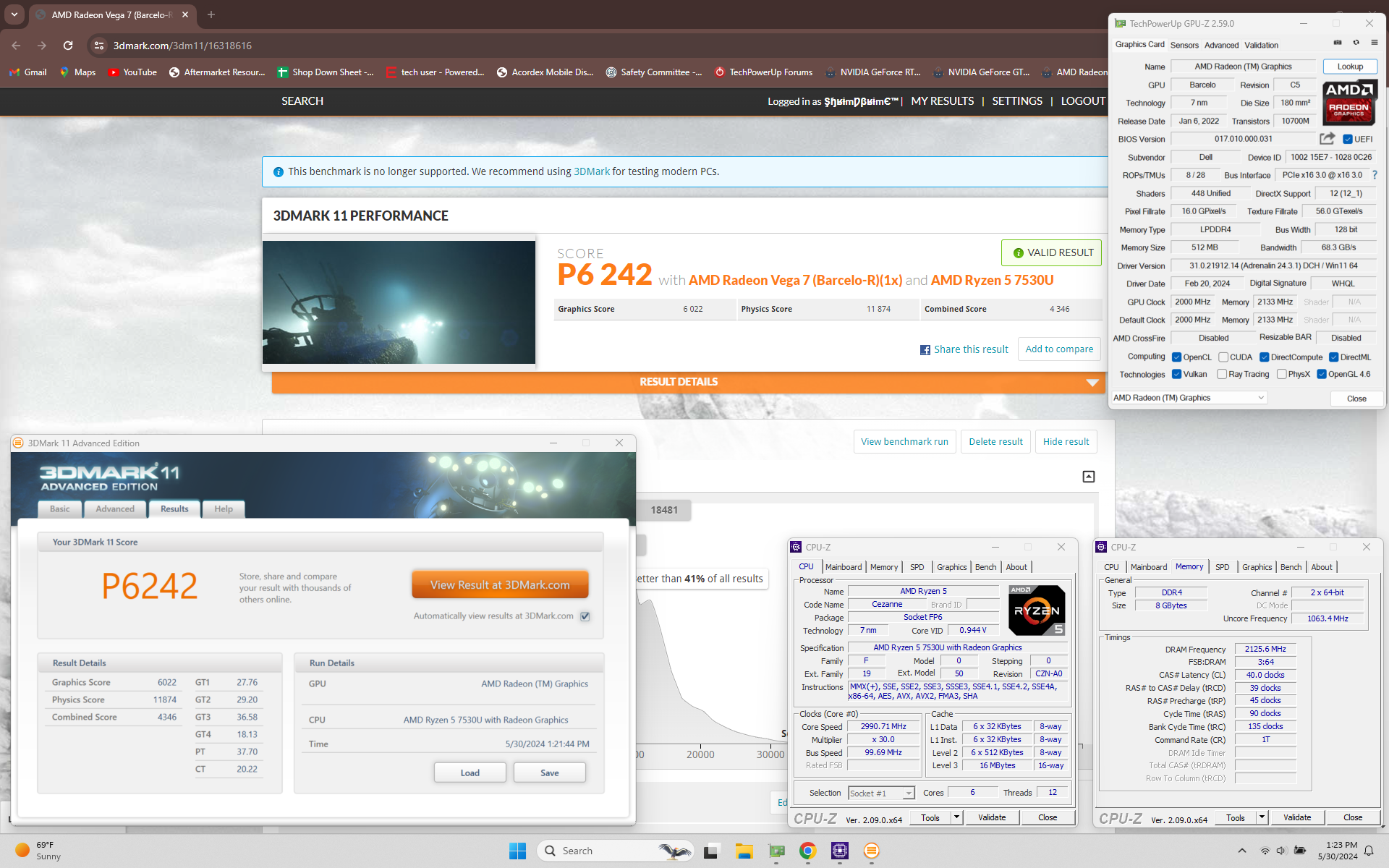Screen dimensions: 1389x868
Task: Open the YouTube bookmark
Action: click(x=132, y=72)
